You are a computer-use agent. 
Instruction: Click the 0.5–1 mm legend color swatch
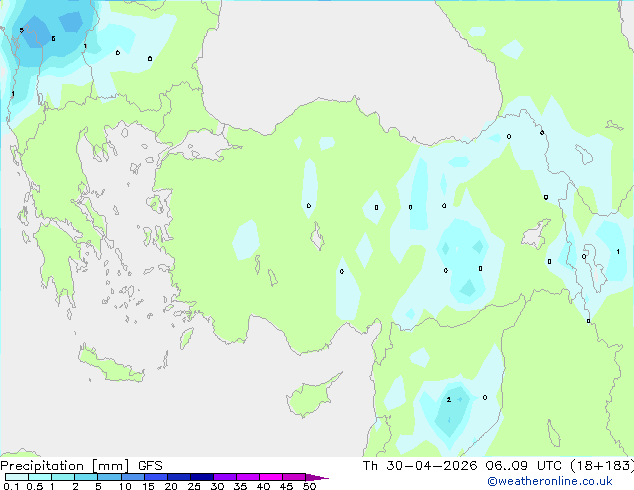[40, 477]
